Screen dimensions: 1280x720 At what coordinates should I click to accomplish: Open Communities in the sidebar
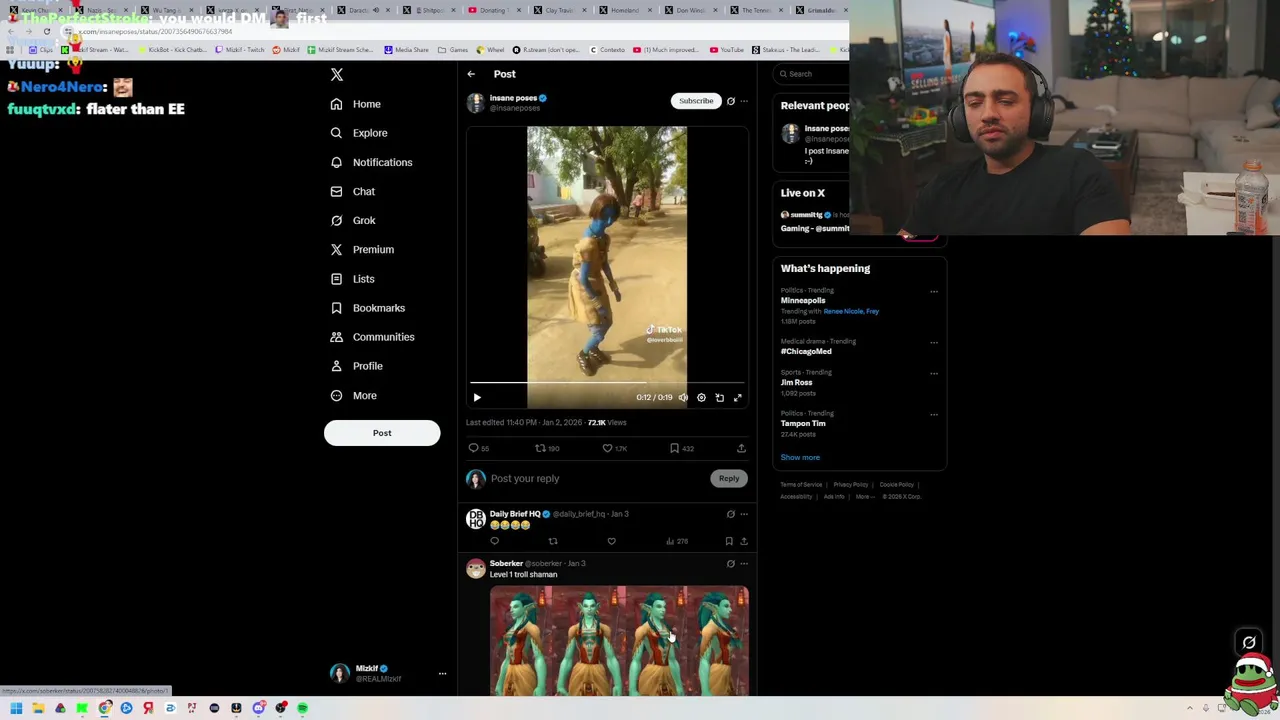[x=371, y=337]
